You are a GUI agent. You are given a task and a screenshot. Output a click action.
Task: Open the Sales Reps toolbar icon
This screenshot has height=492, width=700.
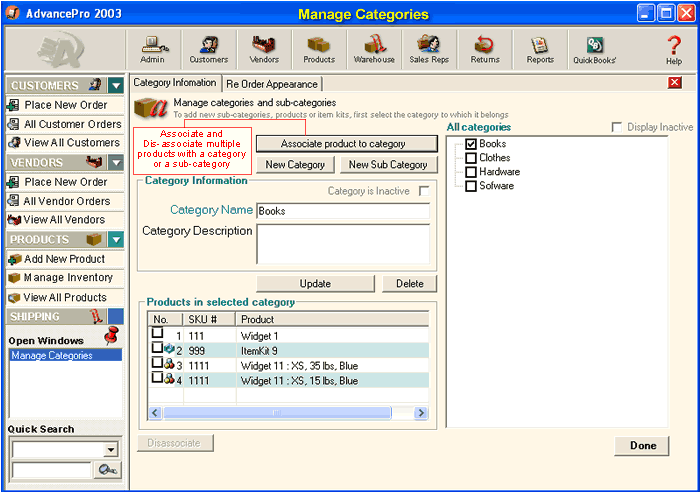click(429, 50)
